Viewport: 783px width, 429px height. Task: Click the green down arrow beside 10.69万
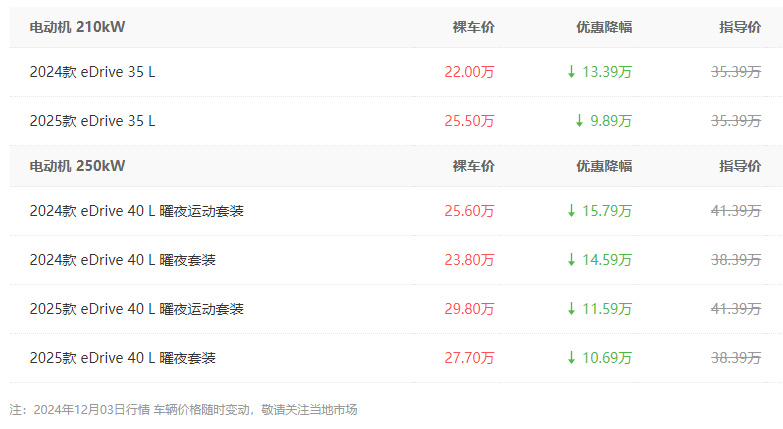pos(571,358)
